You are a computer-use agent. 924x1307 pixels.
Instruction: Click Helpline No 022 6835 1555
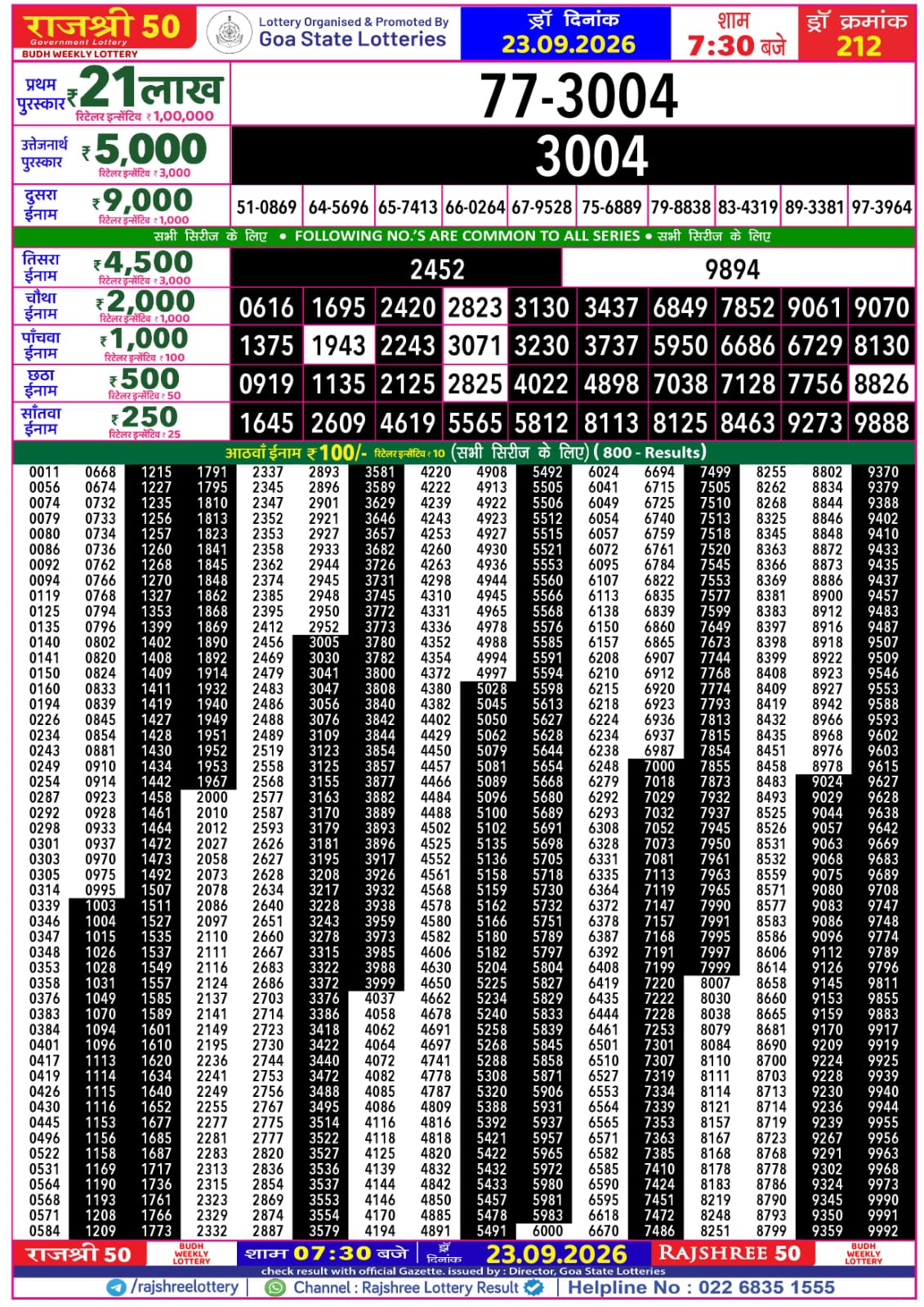click(x=701, y=1287)
